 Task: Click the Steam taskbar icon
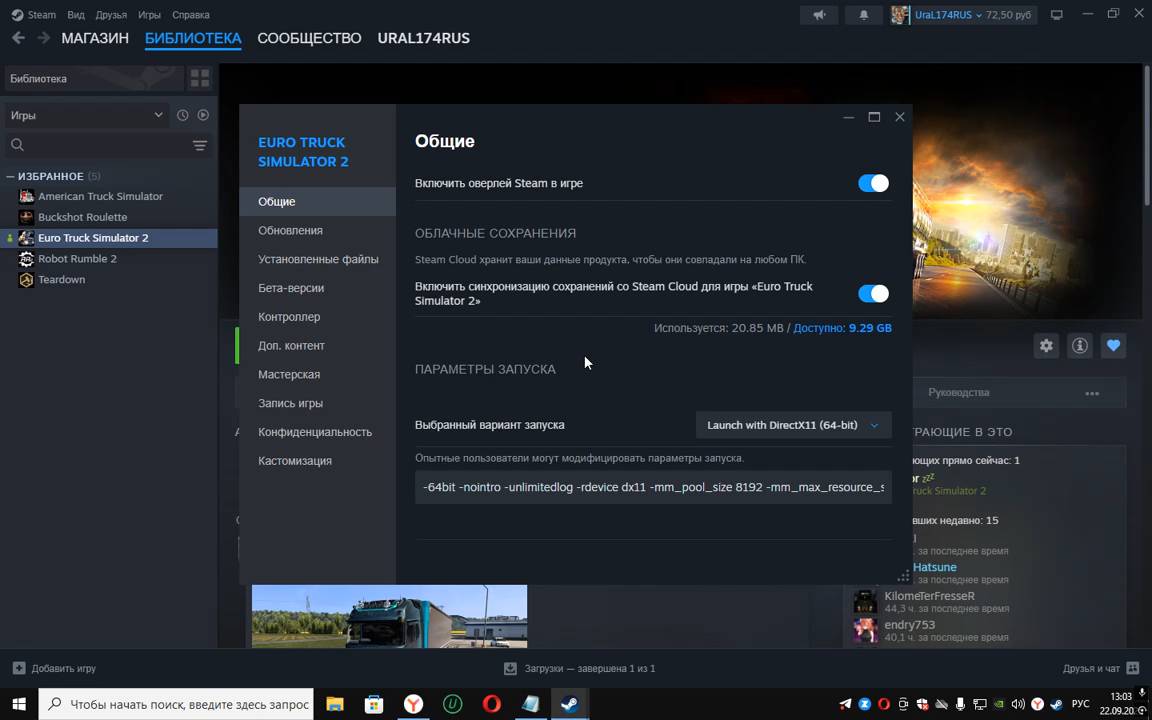569,705
